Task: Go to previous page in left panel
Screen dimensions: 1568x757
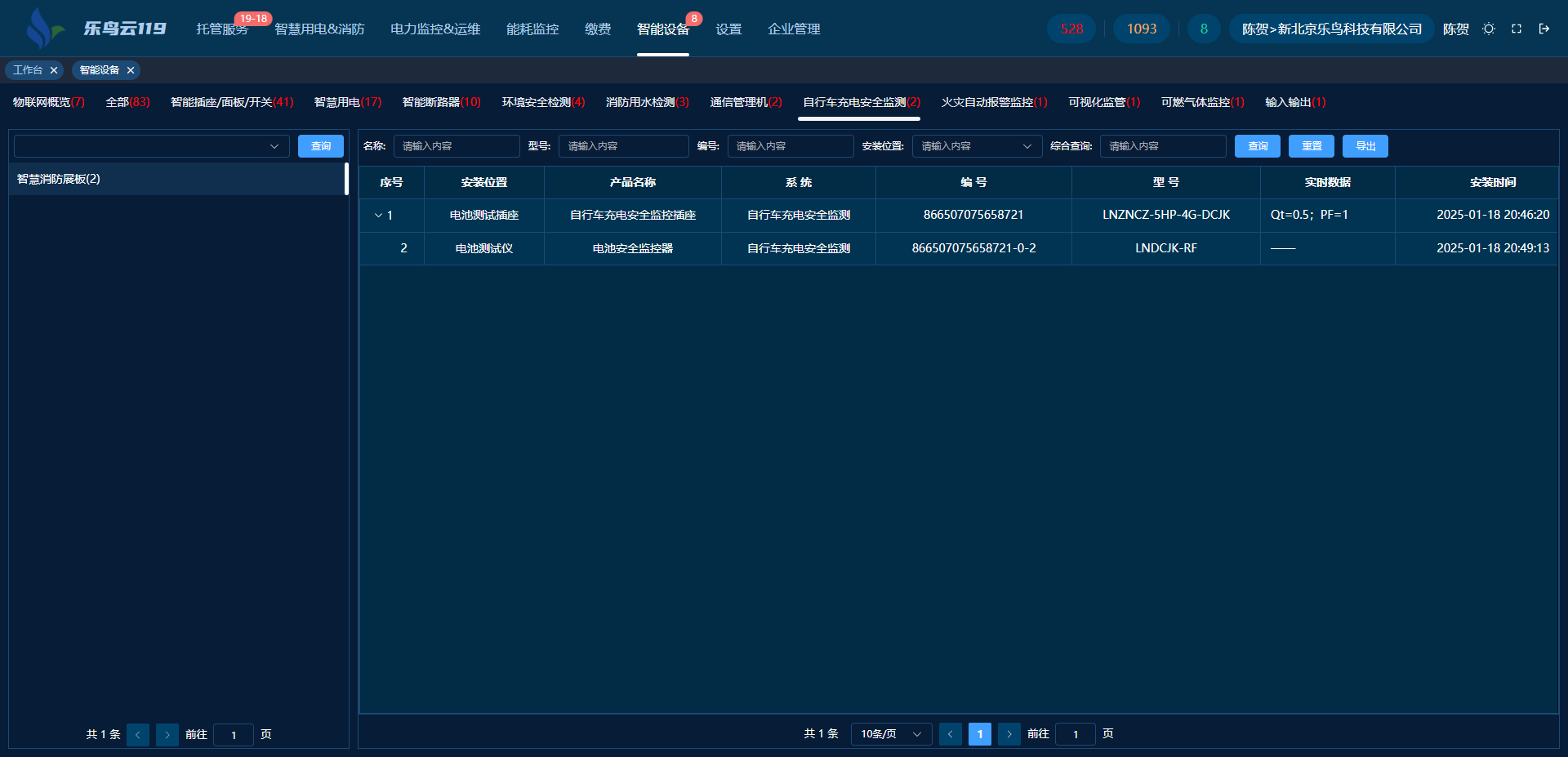Action: (x=138, y=735)
